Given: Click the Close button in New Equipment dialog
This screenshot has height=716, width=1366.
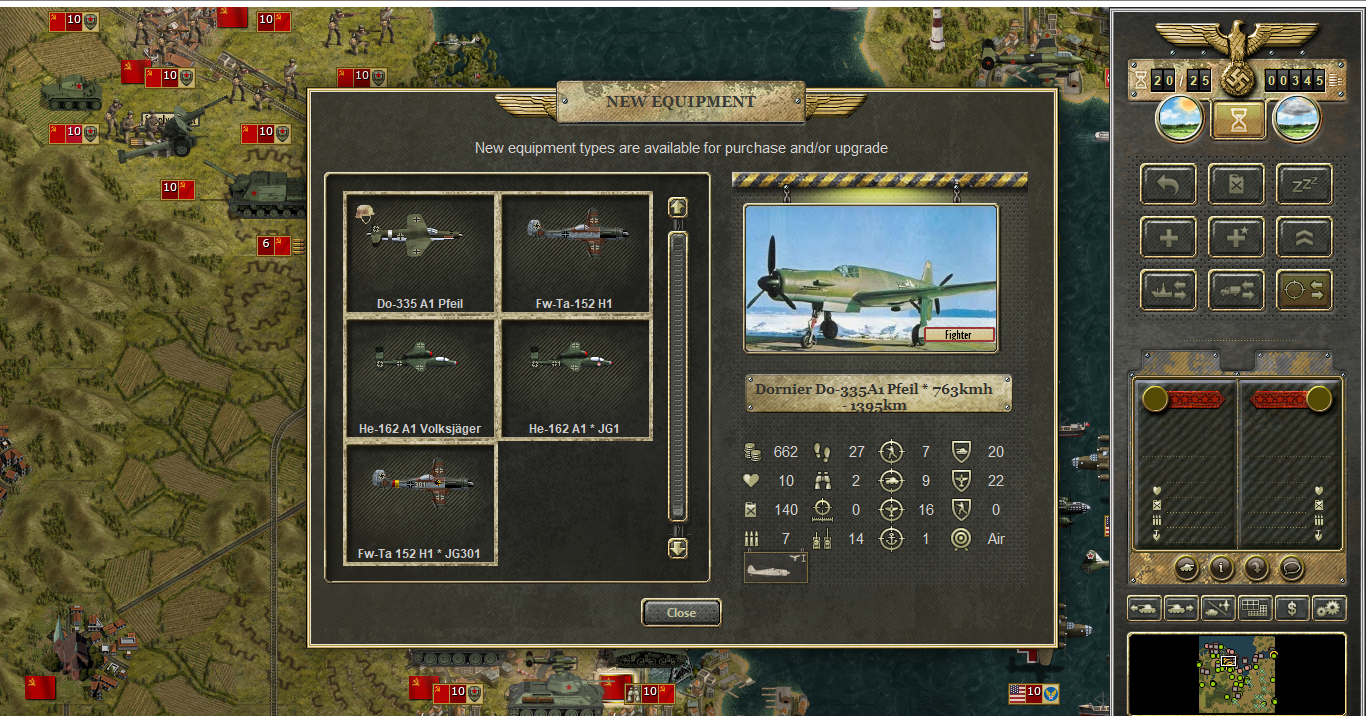Looking at the screenshot, I should (x=681, y=612).
